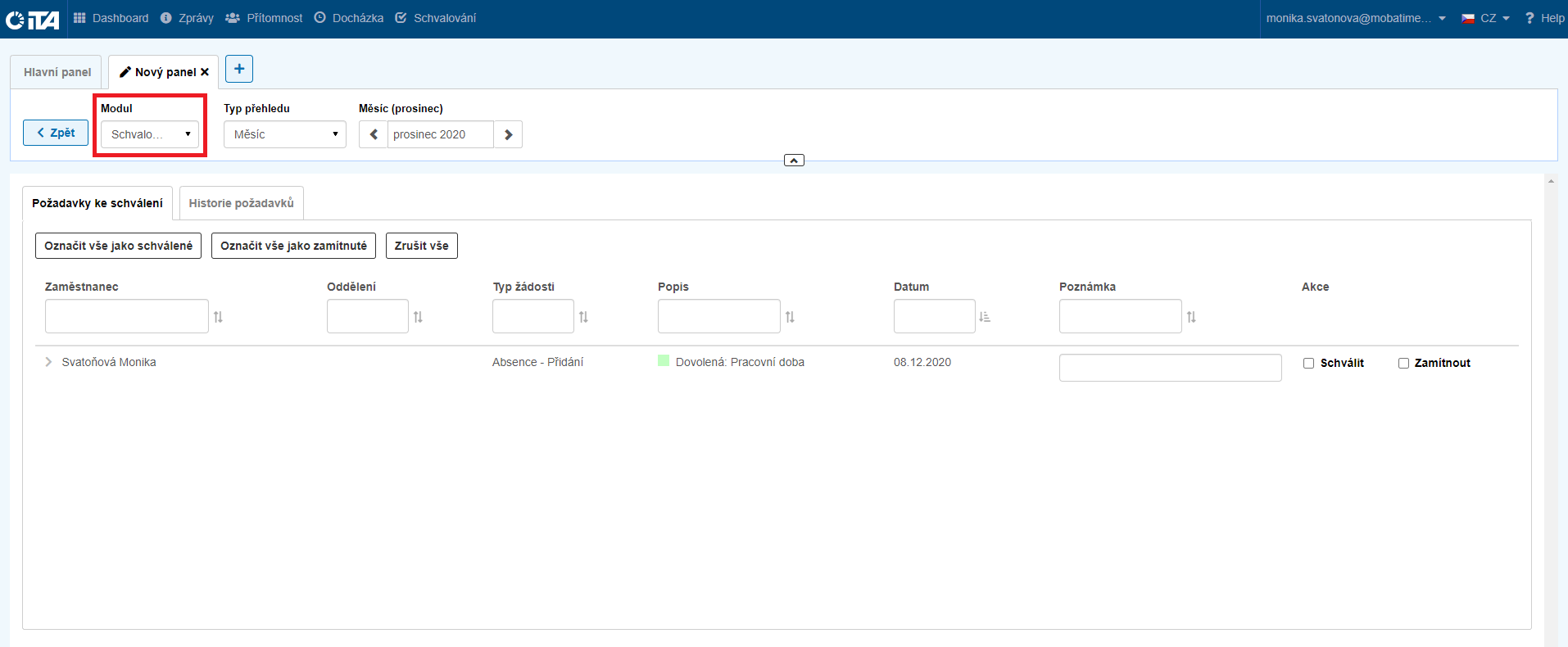Viewport: 1568px width, 647px height.
Task: Collapse the filter bar with the up chevron
Action: (794, 161)
